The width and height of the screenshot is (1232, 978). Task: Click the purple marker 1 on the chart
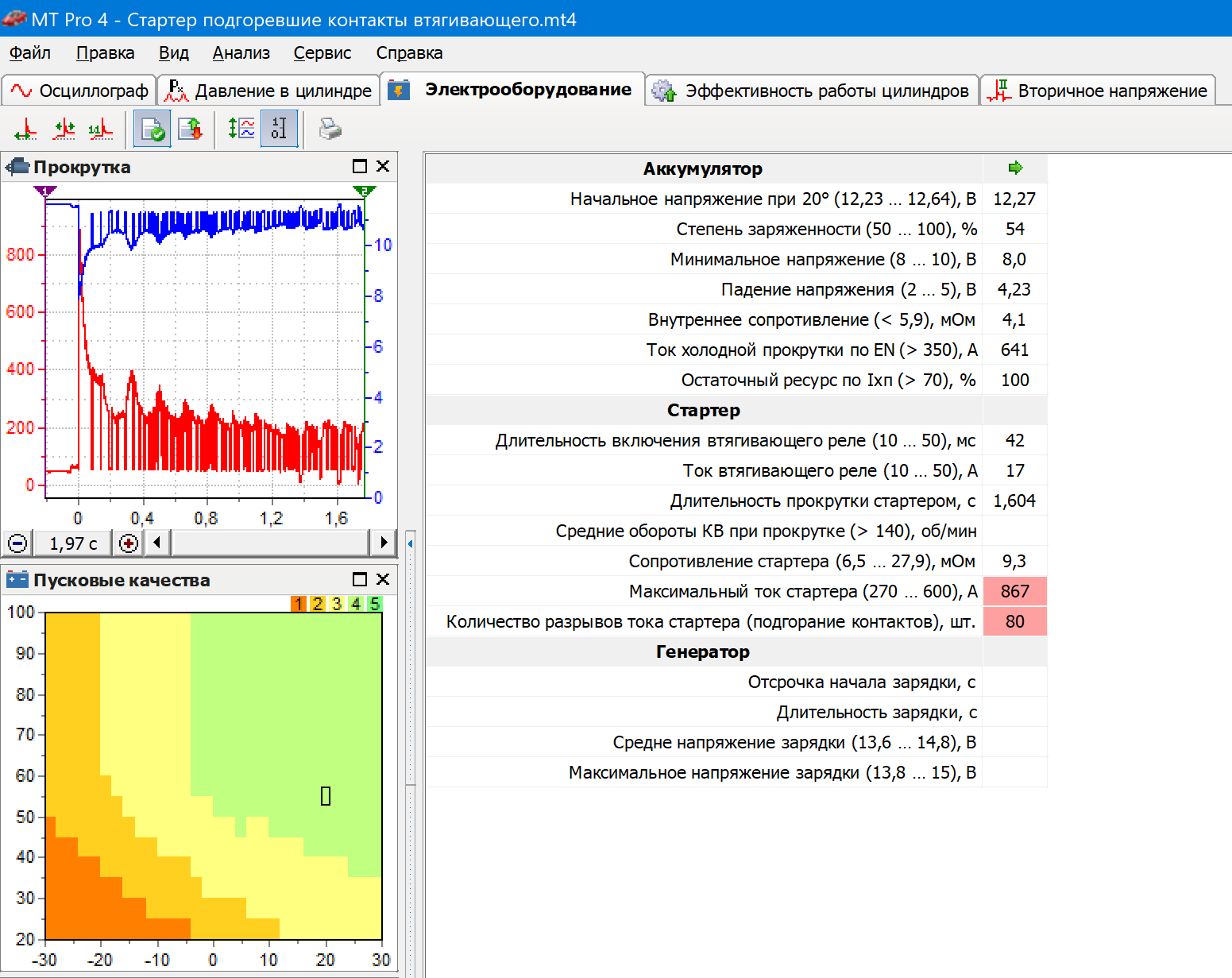[45, 191]
